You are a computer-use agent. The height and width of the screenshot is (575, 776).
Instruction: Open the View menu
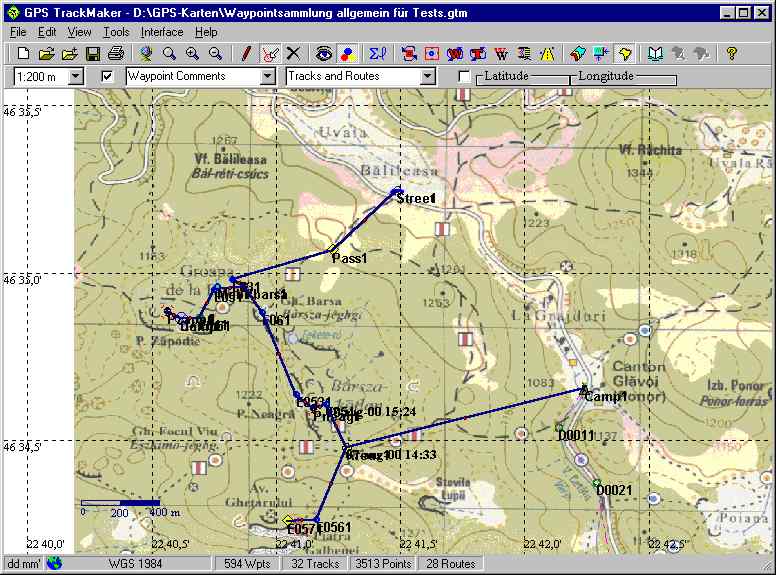pos(79,32)
